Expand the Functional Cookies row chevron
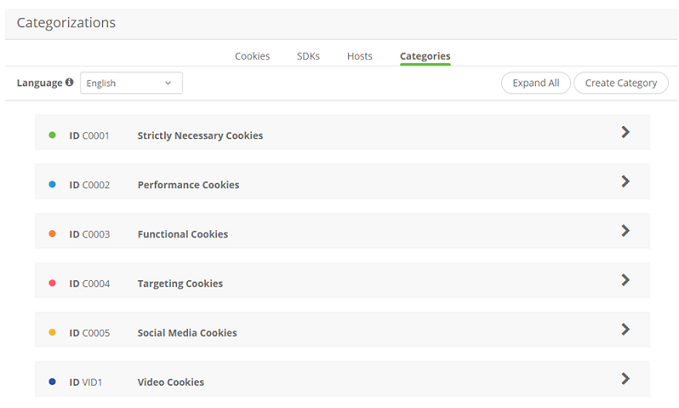The width and height of the screenshot is (679, 408). point(625,231)
